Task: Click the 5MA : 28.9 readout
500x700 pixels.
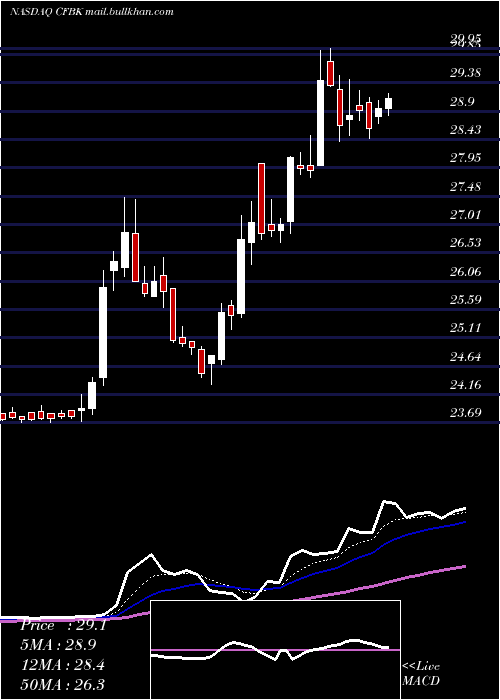Action: (x=58, y=645)
